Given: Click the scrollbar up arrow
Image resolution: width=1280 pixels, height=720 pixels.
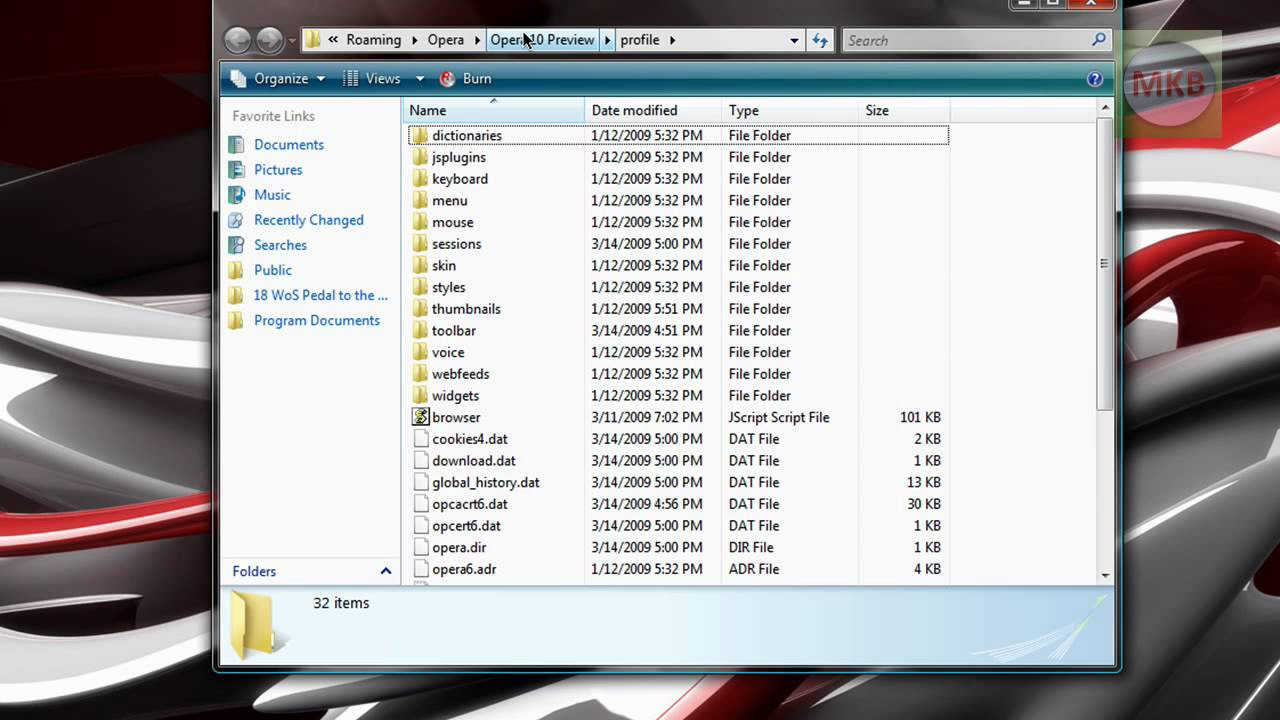Looking at the screenshot, I should pos(1105,108).
